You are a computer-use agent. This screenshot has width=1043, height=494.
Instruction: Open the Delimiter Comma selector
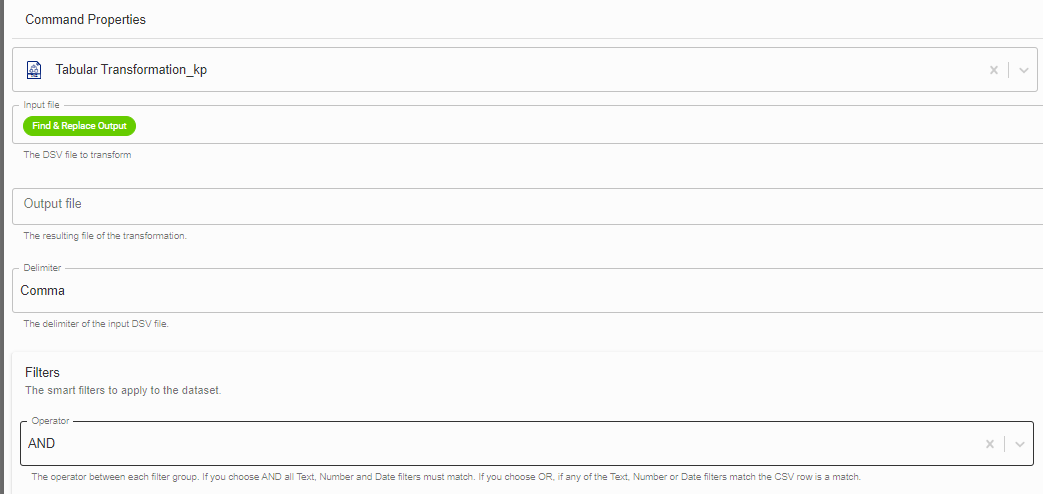527,291
